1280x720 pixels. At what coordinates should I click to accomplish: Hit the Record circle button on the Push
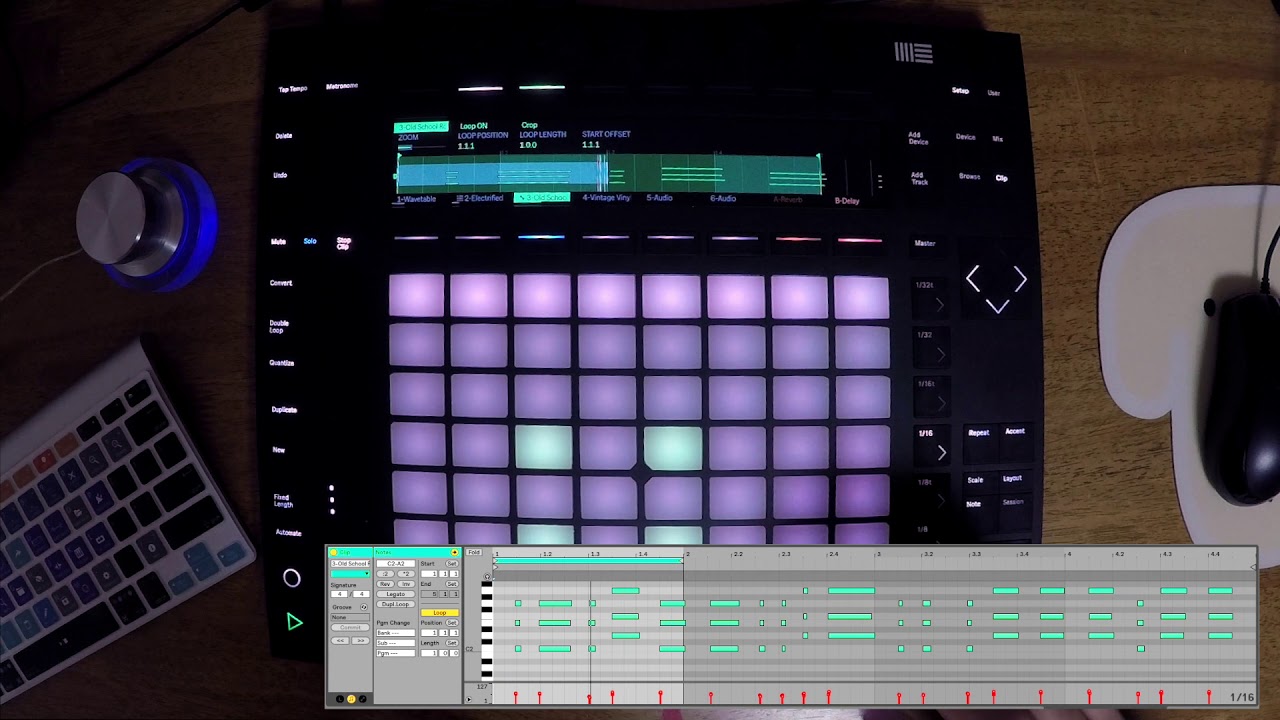pyautogui.click(x=291, y=578)
